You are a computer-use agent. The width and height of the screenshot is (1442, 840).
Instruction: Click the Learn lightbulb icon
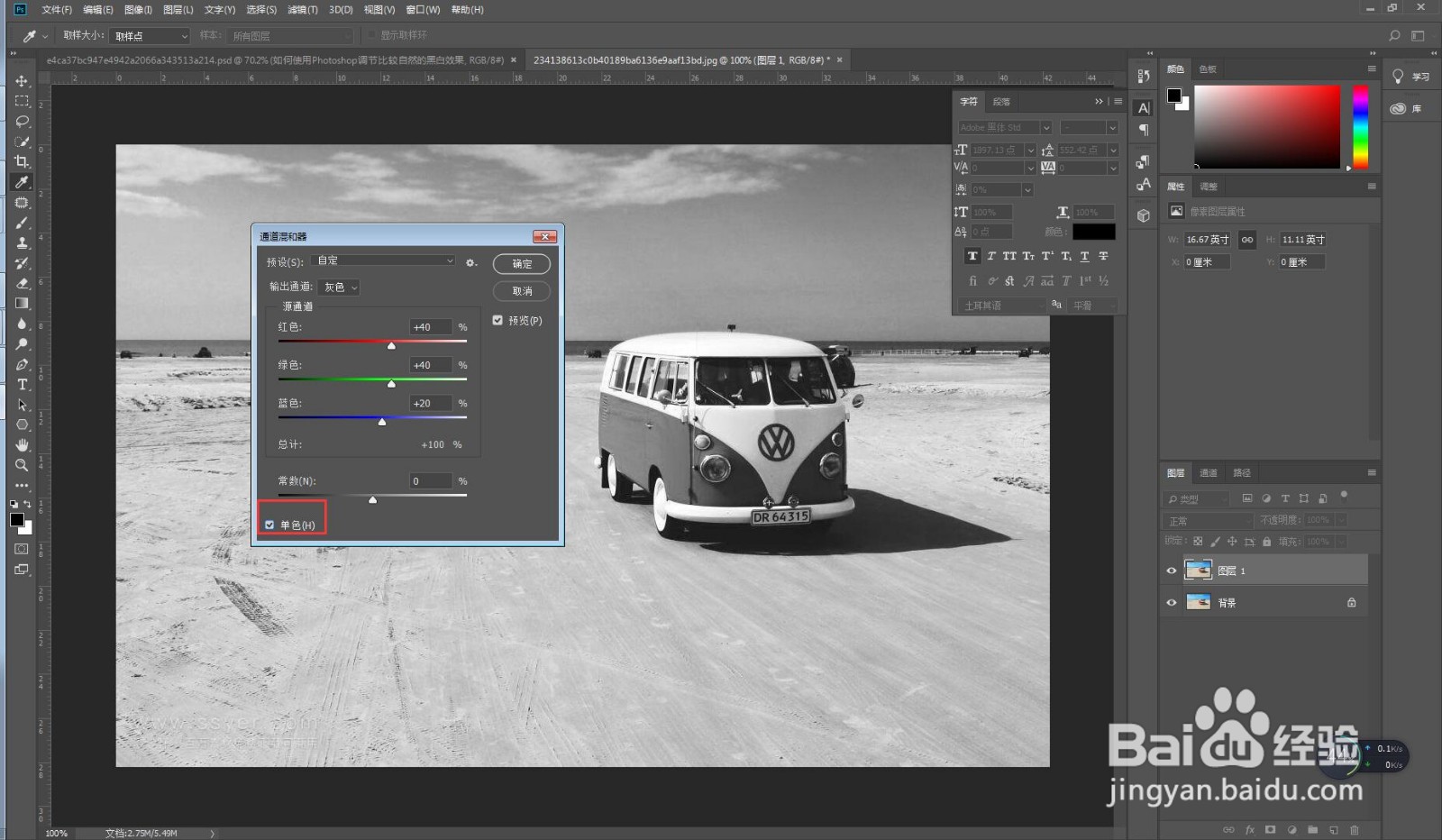(x=1398, y=77)
